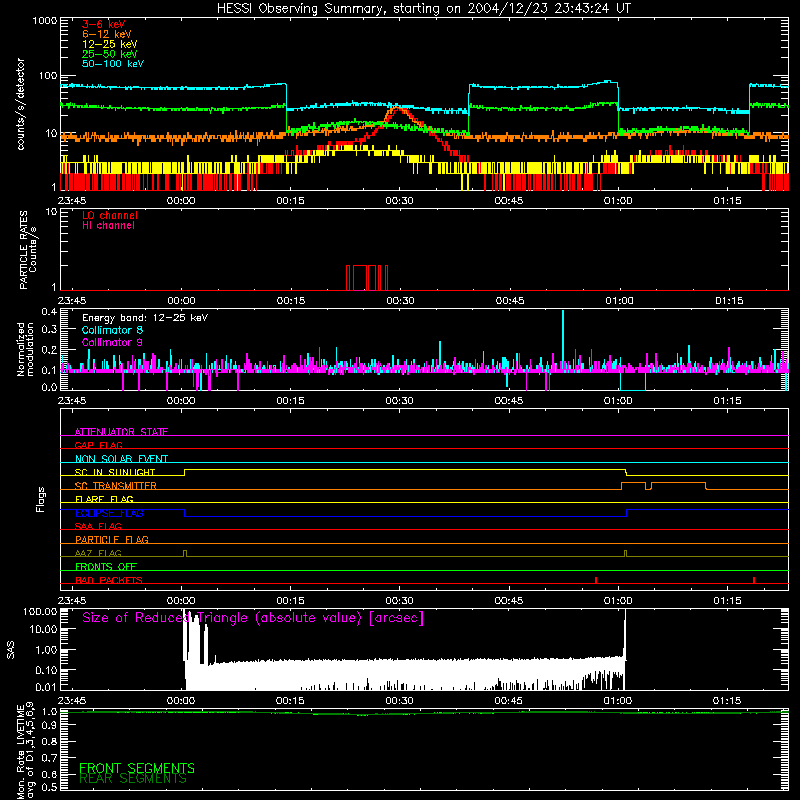Click the red BAD_PACKETS label
Image resolution: width=800 pixels, height=800 pixels.
pyautogui.click(x=109, y=580)
